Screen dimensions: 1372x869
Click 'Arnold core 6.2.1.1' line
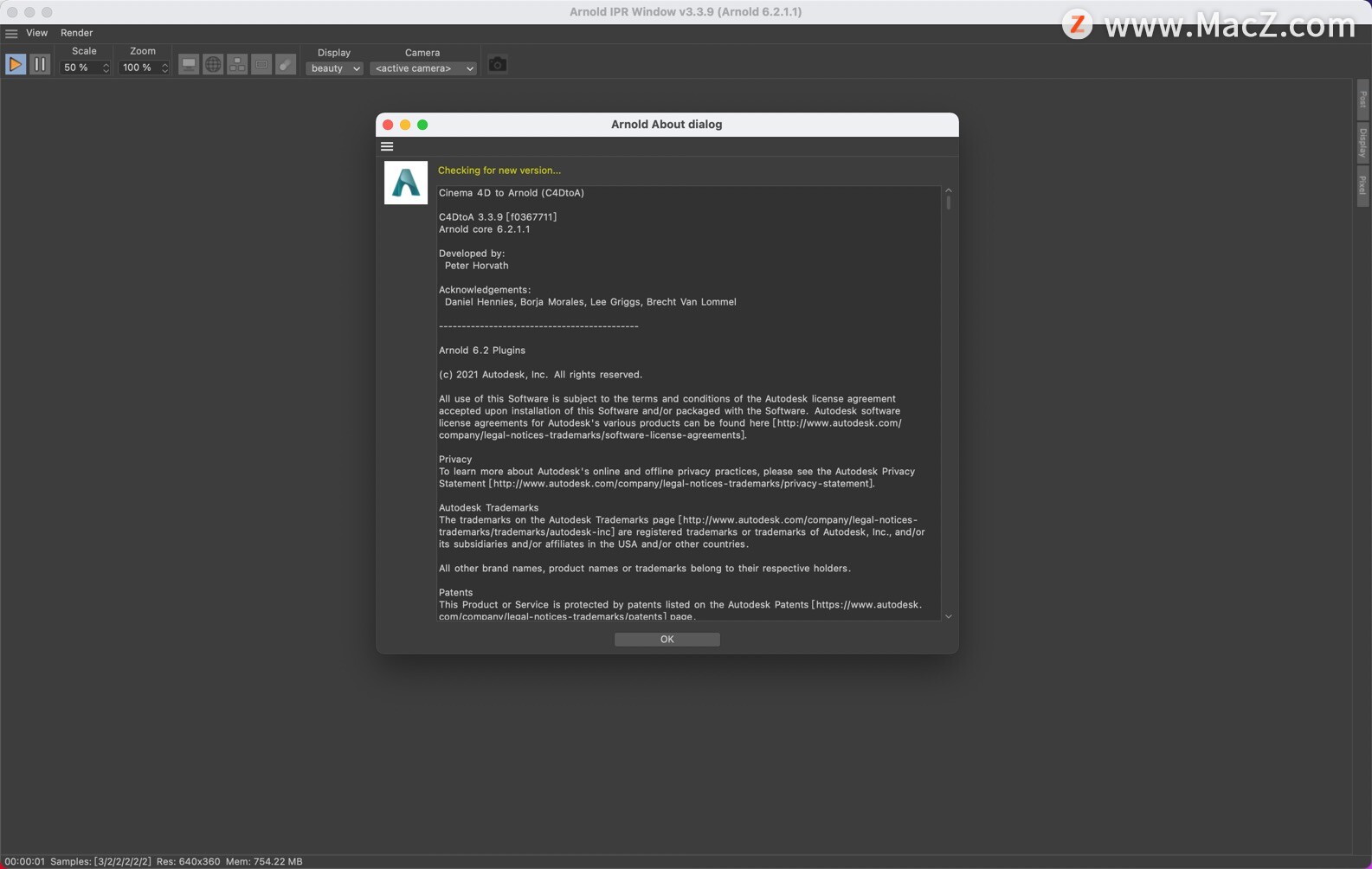click(485, 229)
